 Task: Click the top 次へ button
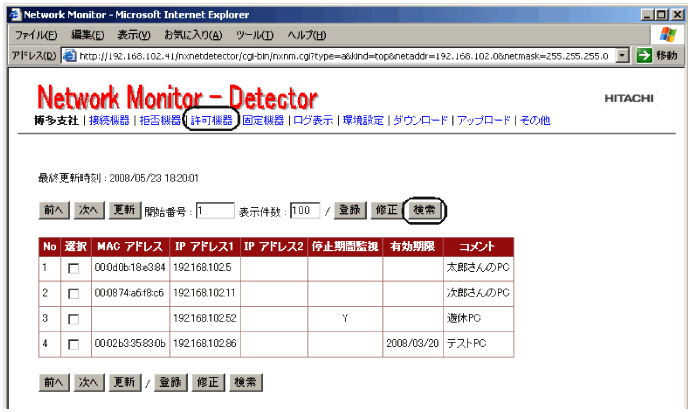click(89, 210)
